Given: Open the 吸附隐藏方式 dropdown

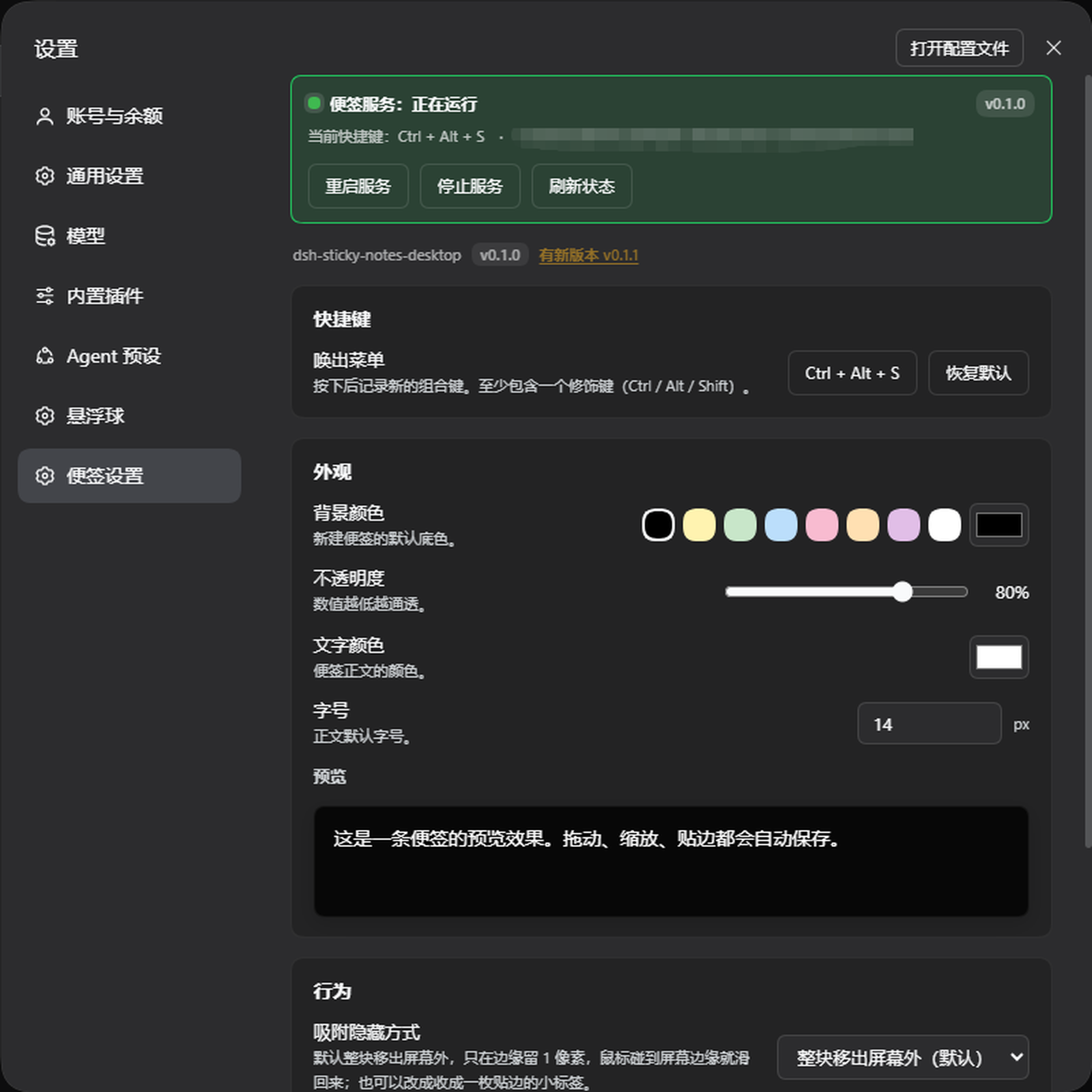Looking at the screenshot, I should [902, 1057].
